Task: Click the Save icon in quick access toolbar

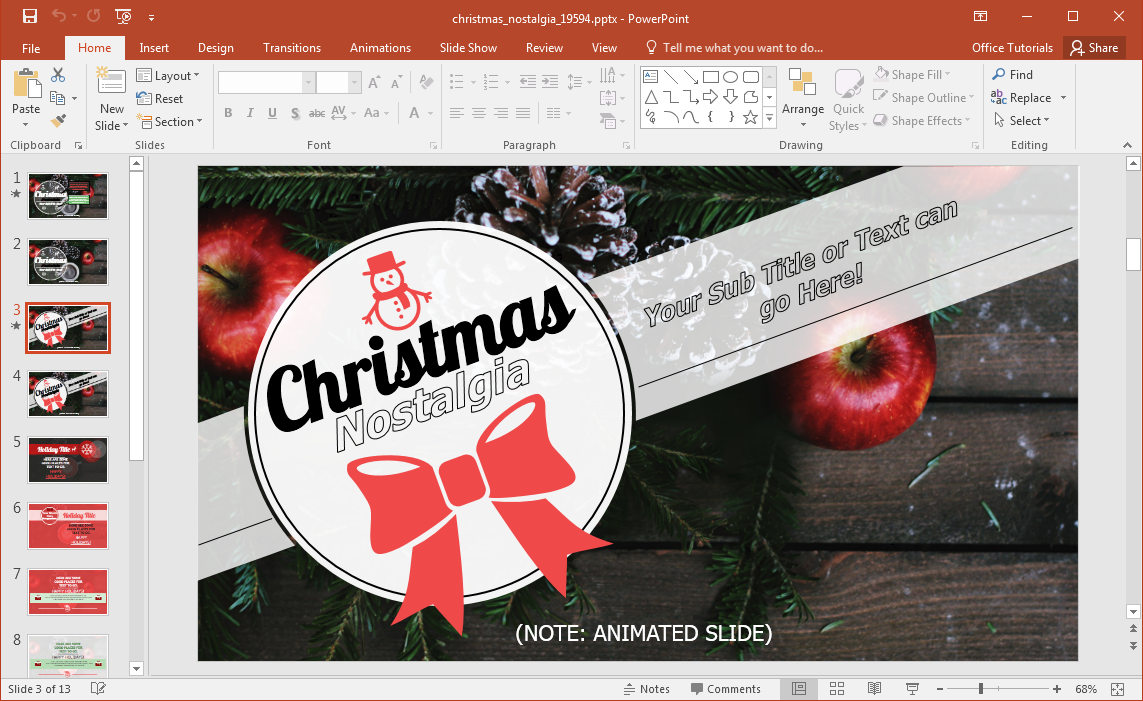Action: point(29,17)
